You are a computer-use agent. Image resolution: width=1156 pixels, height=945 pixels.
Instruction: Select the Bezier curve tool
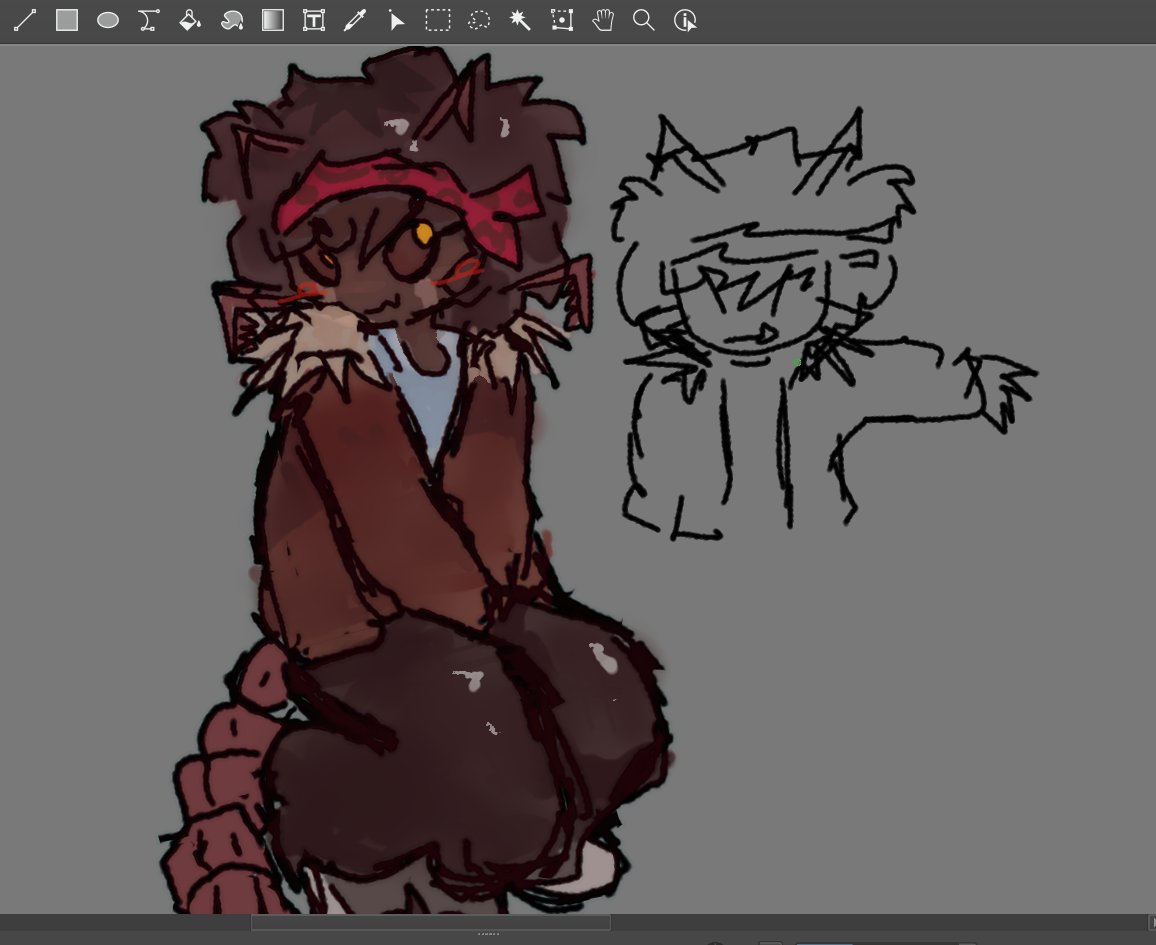pos(149,20)
